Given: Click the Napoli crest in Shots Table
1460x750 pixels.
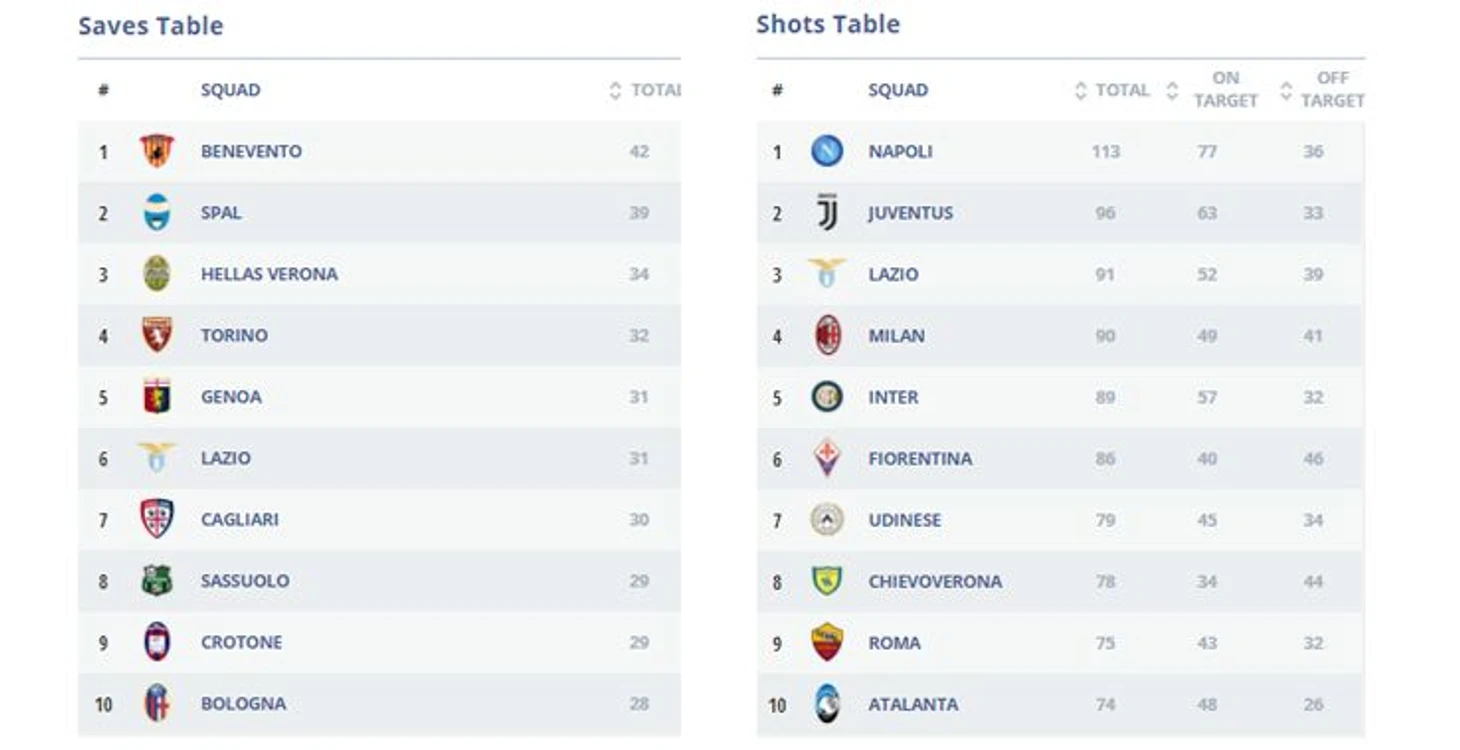Looking at the screenshot, I should [x=827, y=151].
